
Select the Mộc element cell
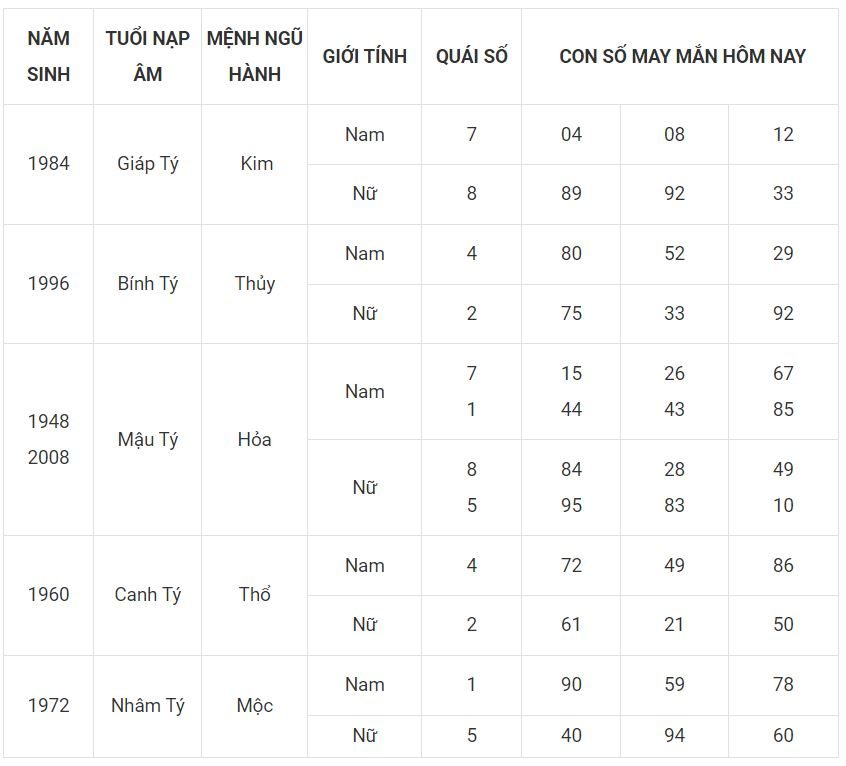pos(255,706)
